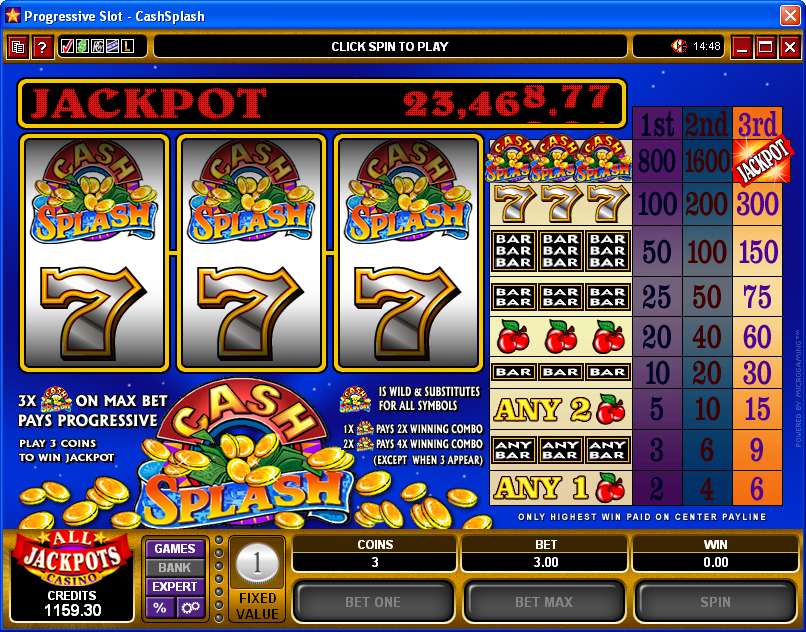Click the red jackpot amount display
The image size is (806, 632).
pyautogui.click(x=507, y=103)
